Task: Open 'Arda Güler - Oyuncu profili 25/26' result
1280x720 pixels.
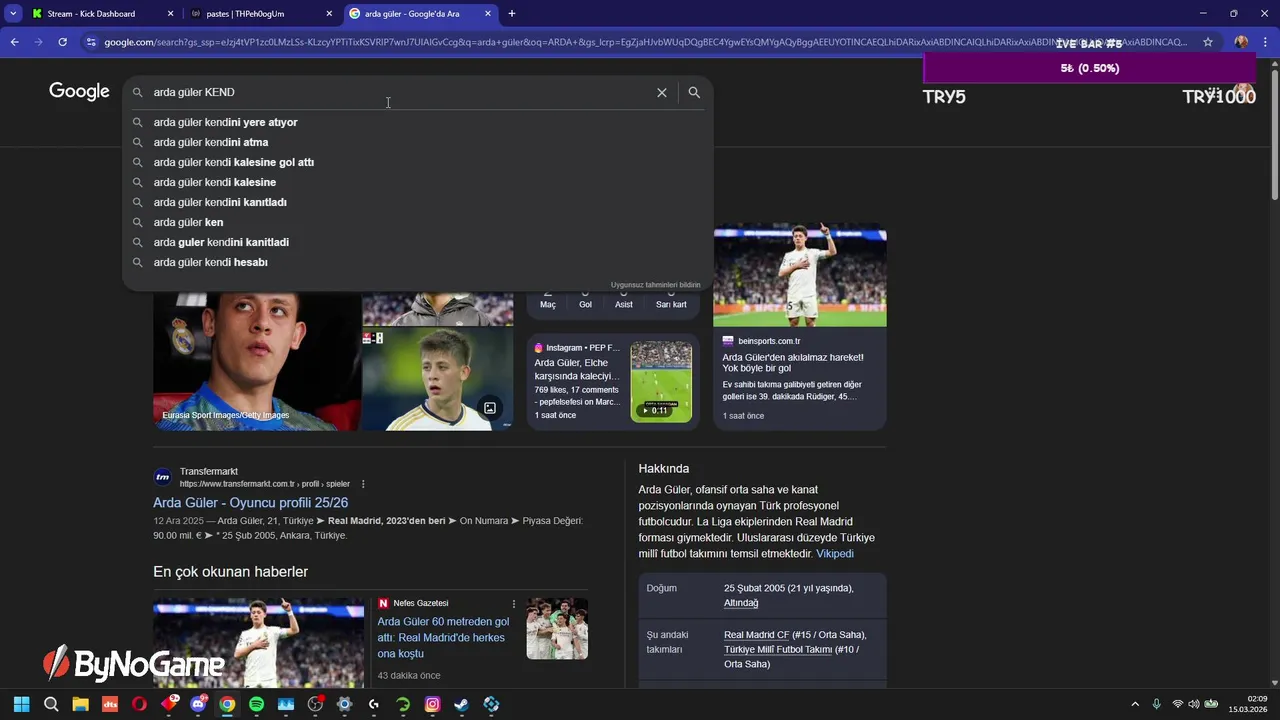Action: (250, 503)
